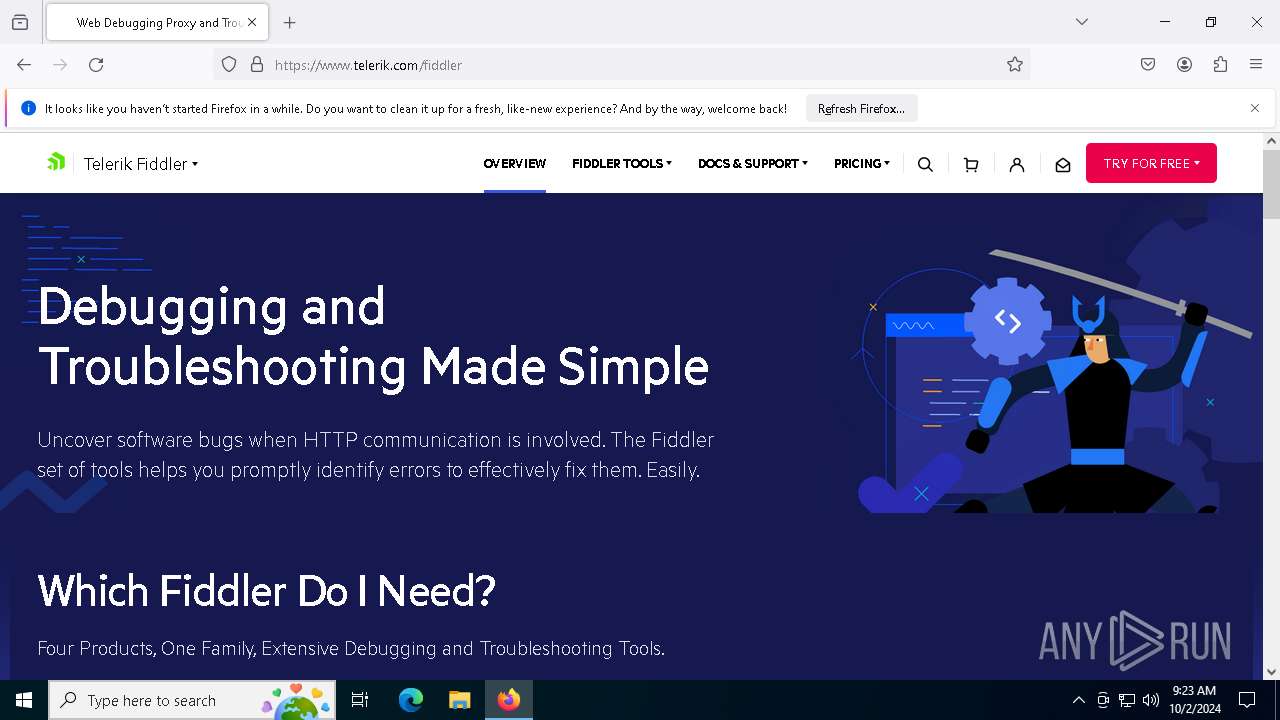Open network status tray icon
This screenshot has width=1280, height=720.
(x=1127, y=700)
